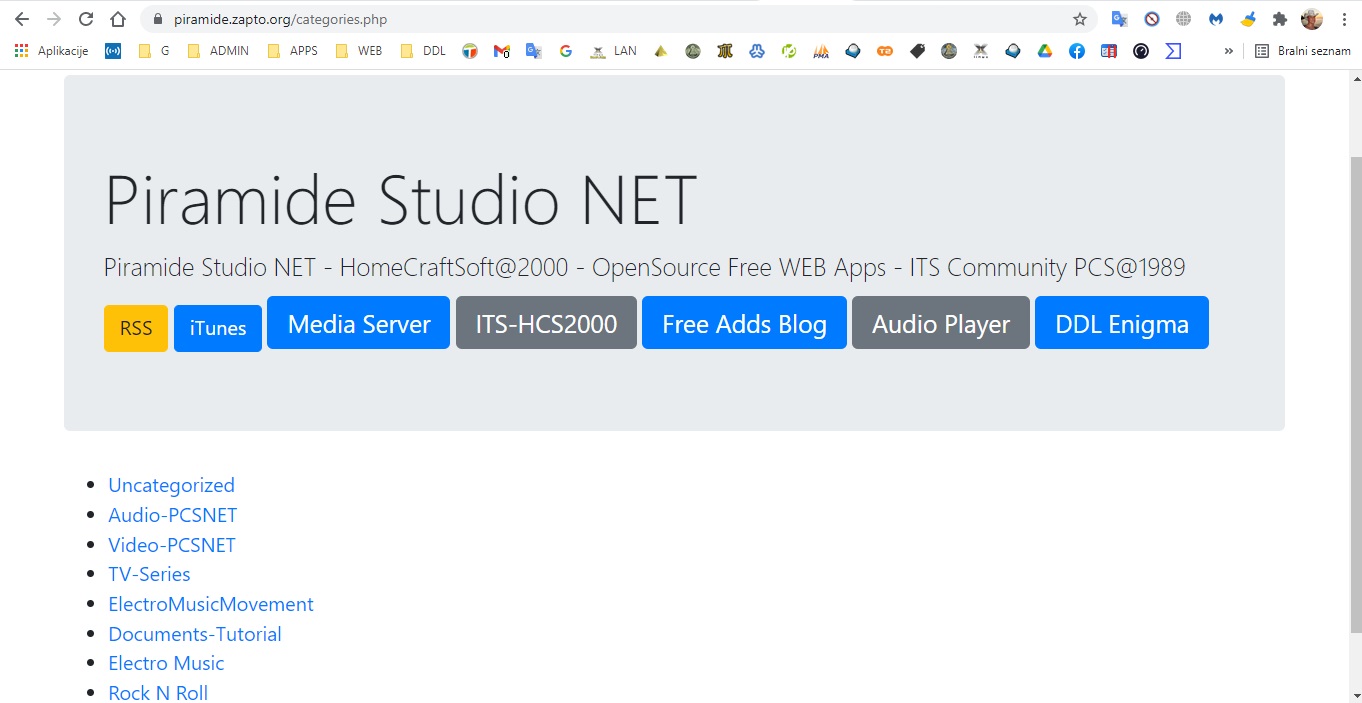Open the Google G bookmark
The height and width of the screenshot is (703, 1362).
[x=566, y=51]
